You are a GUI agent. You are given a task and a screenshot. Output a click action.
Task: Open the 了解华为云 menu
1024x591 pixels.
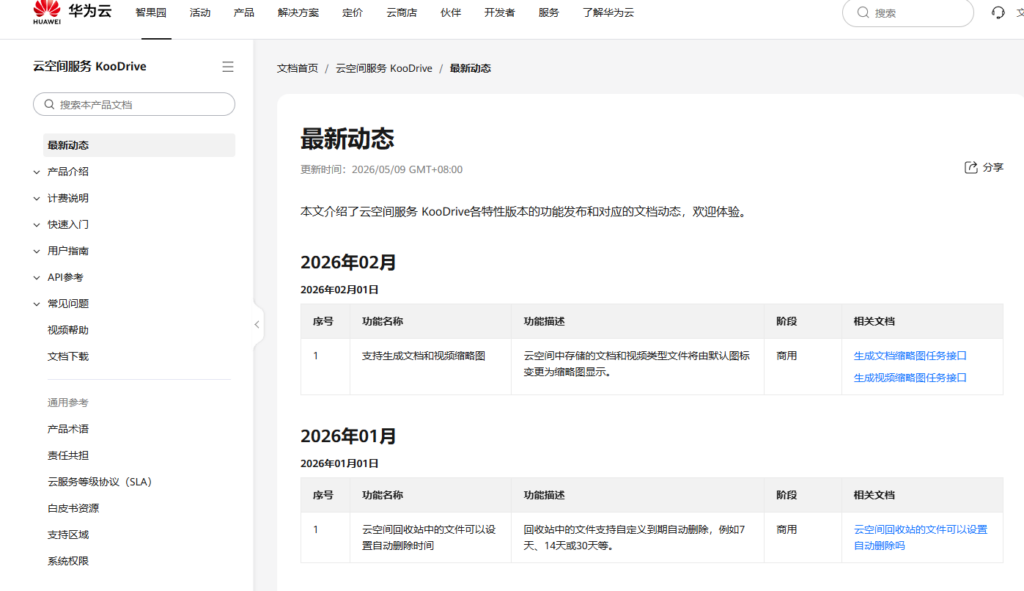(608, 12)
